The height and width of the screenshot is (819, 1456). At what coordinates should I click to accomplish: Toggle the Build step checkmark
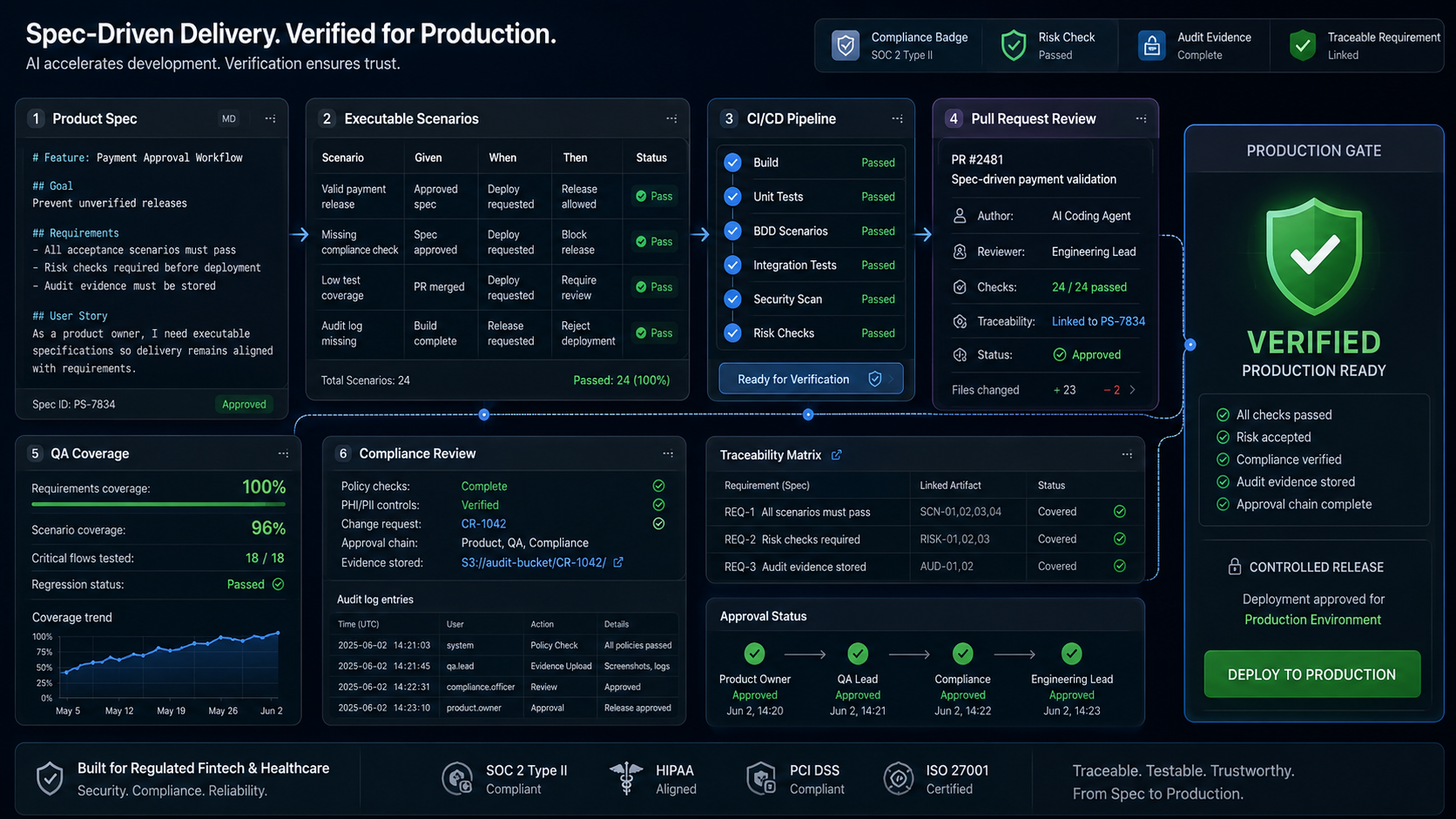click(x=733, y=163)
